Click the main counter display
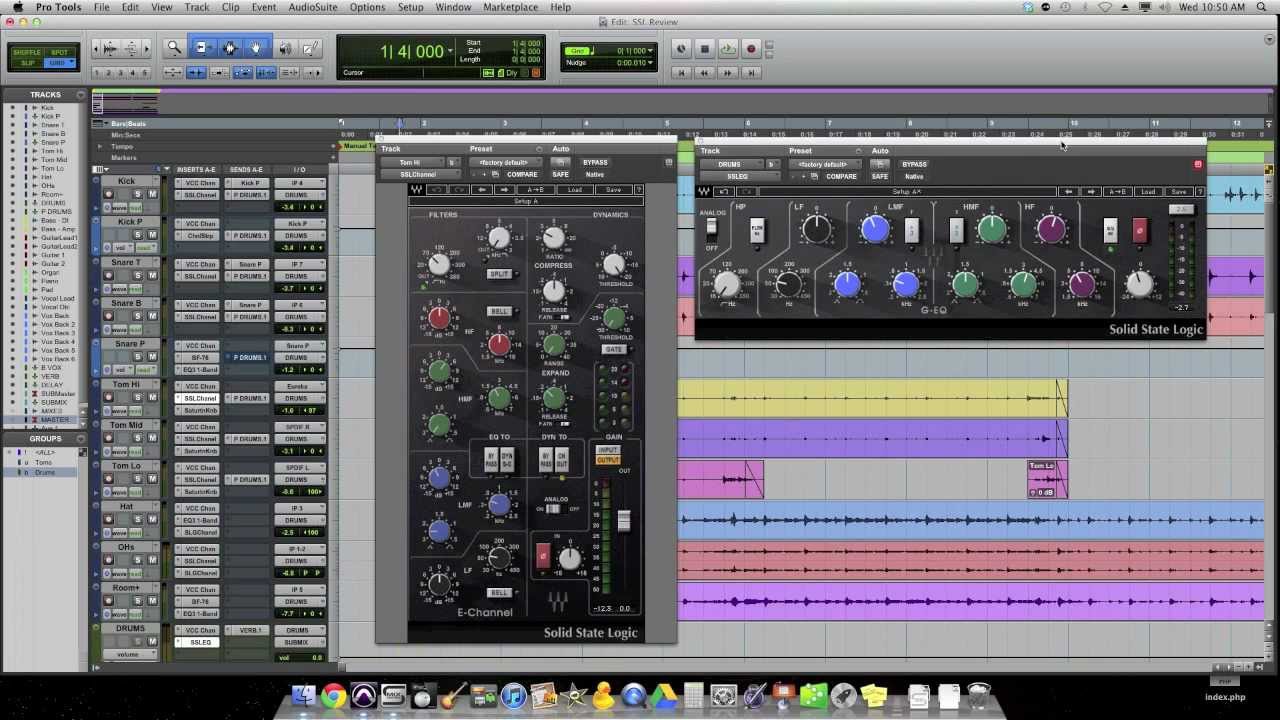 pos(411,51)
